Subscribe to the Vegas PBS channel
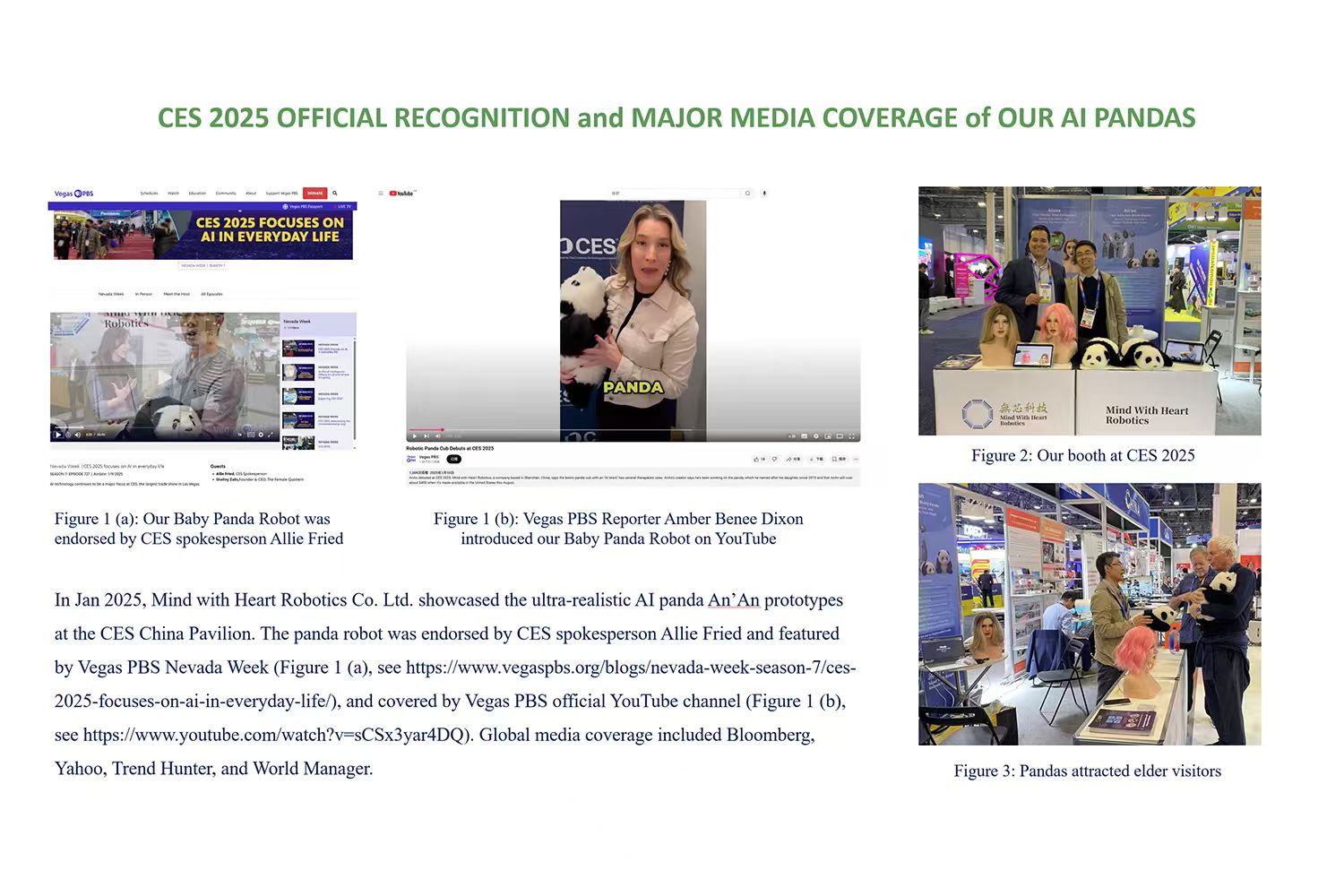The image size is (1344, 896). [453, 459]
